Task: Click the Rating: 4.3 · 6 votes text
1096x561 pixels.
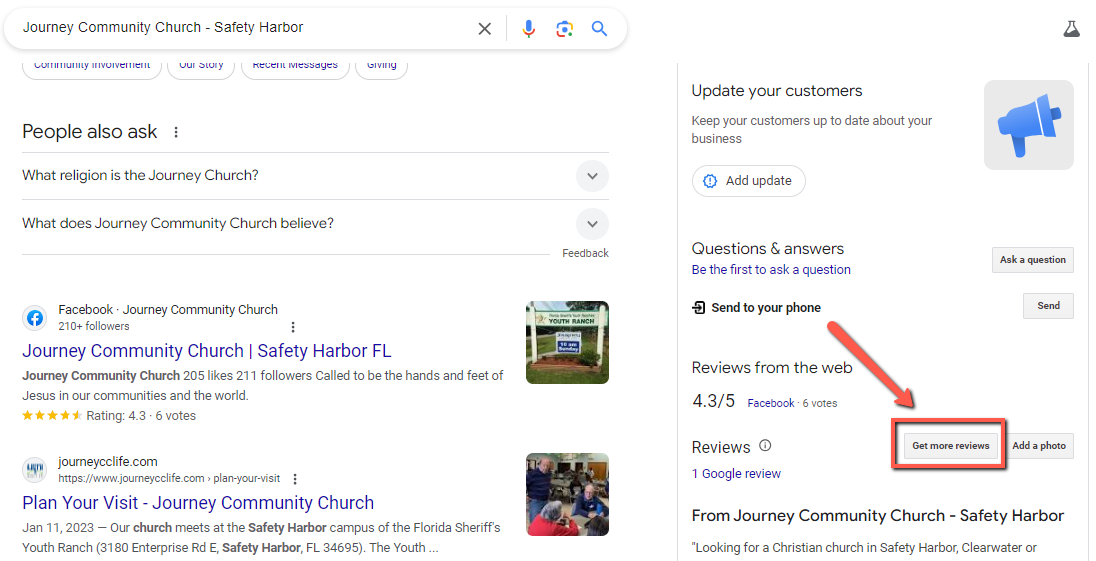Action: [x=141, y=416]
